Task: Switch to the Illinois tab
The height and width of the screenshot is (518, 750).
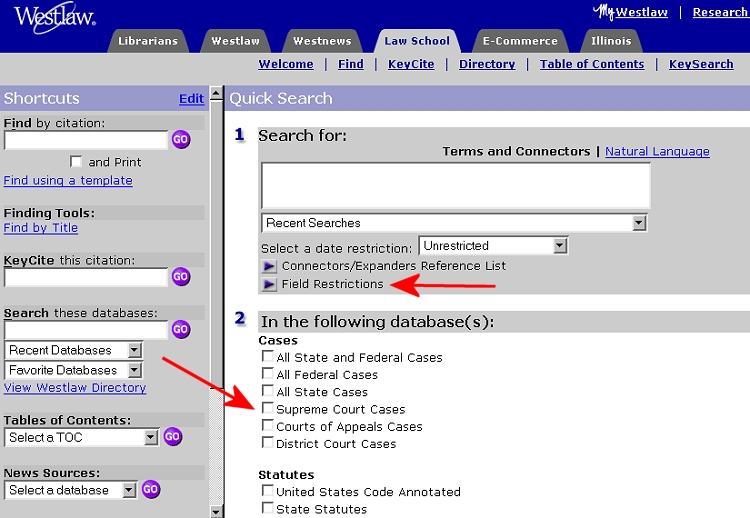Action: coord(611,41)
